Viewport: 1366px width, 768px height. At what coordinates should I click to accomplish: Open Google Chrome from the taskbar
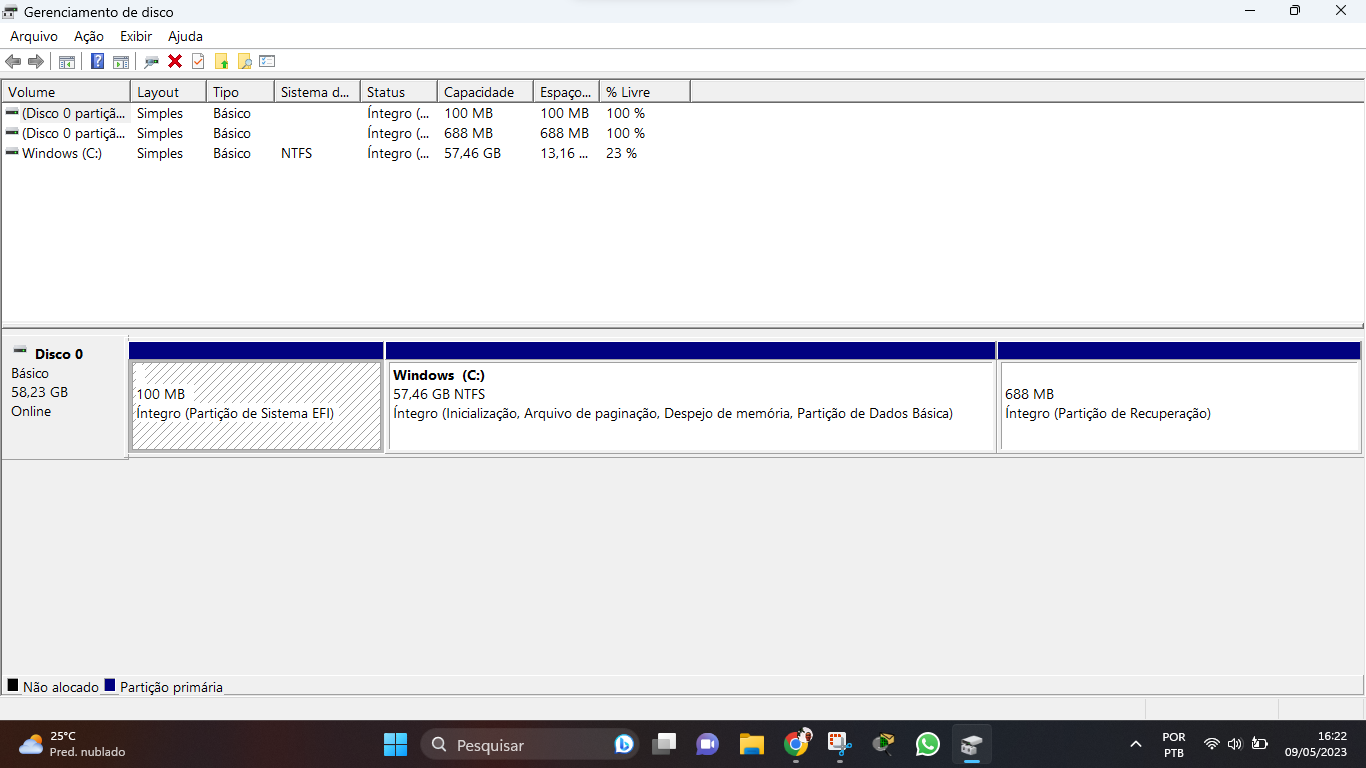(796, 744)
